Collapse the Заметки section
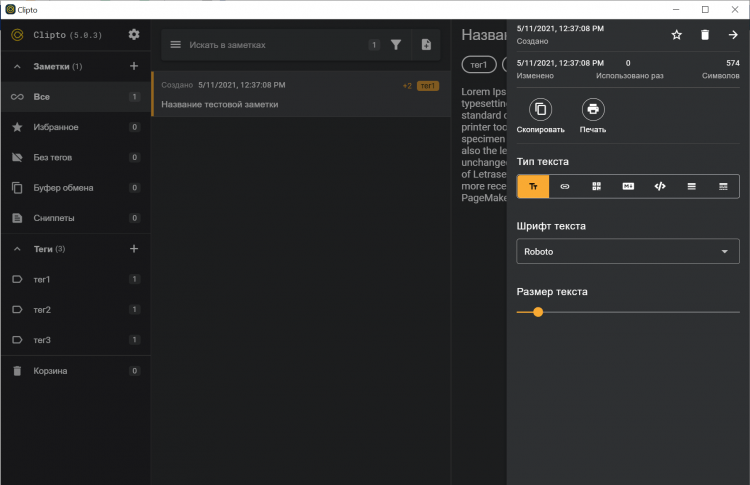 17,67
